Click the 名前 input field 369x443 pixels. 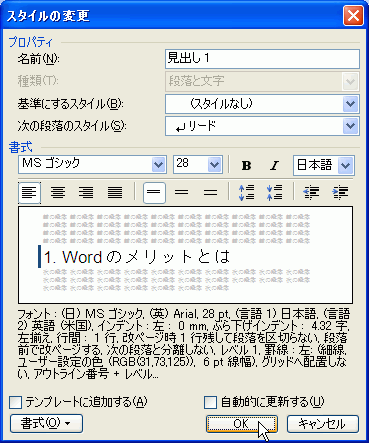(262, 59)
